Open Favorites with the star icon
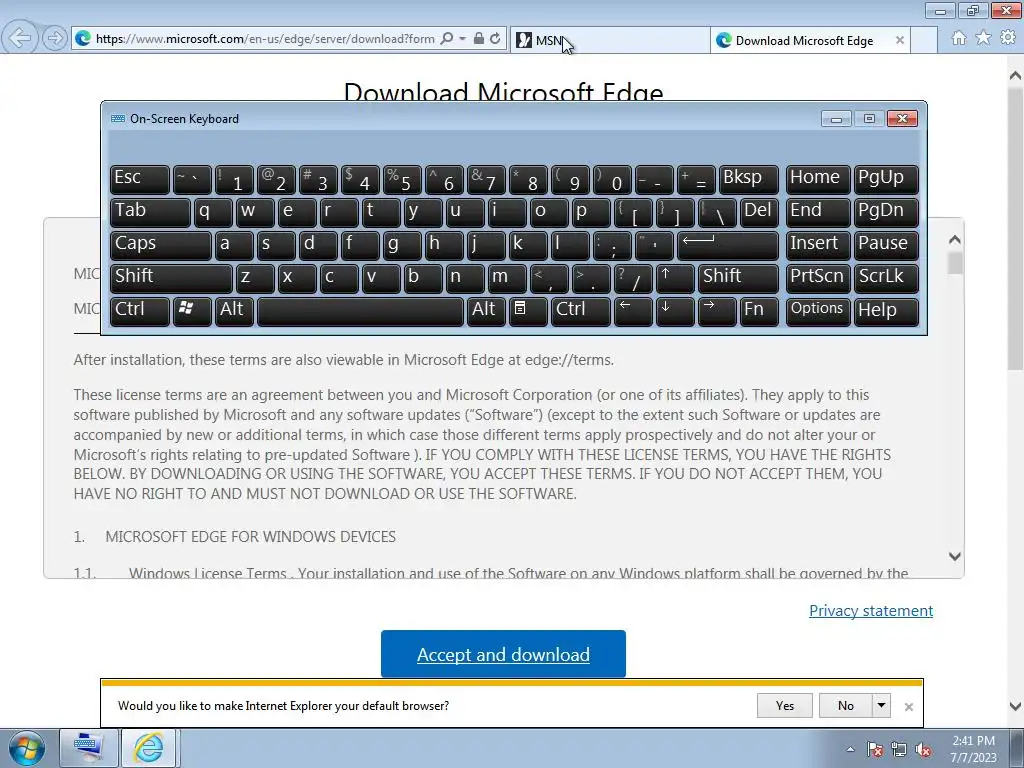1024x768 pixels. 983,39
